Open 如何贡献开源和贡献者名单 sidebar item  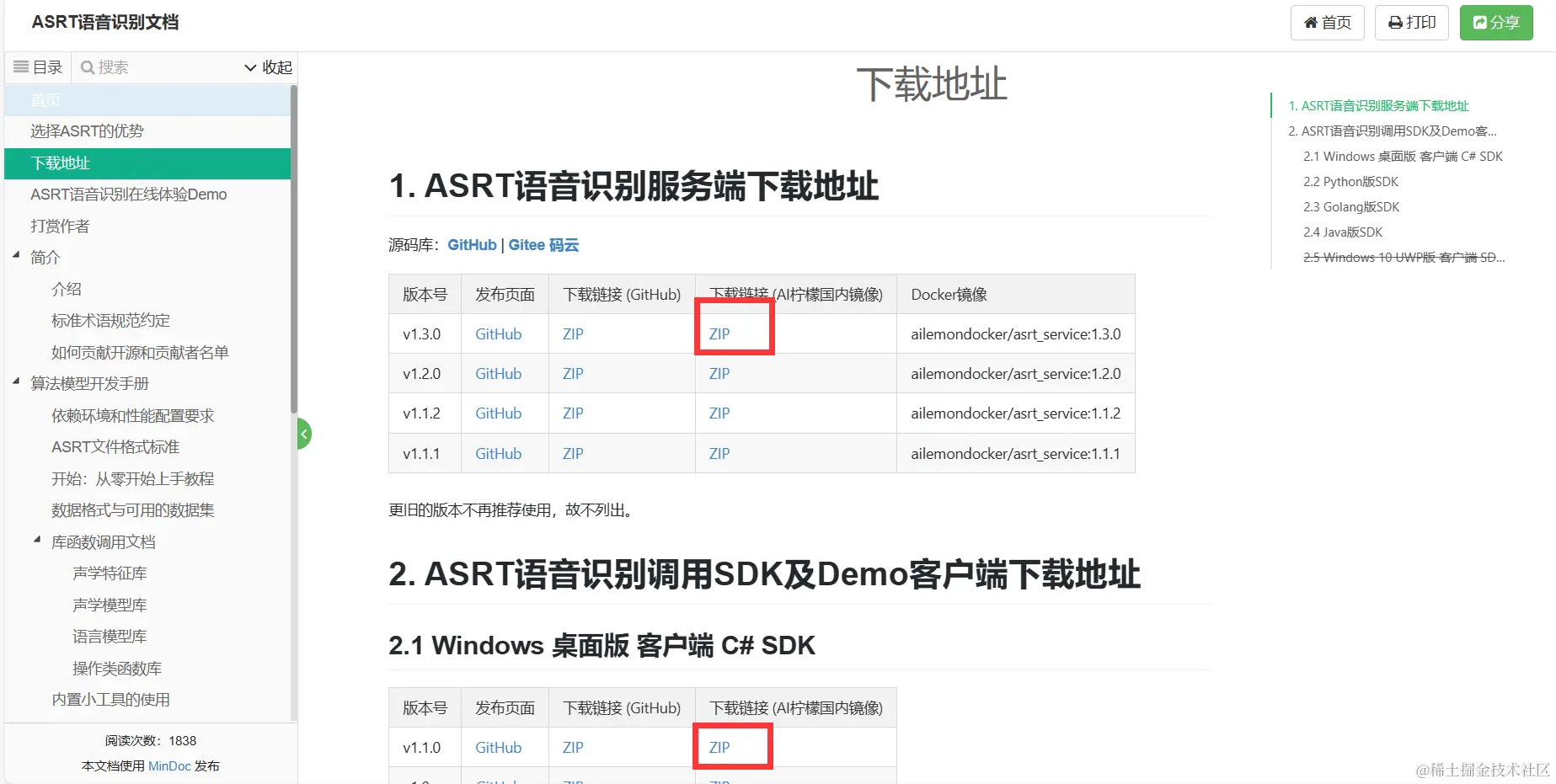(x=140, y=353)
